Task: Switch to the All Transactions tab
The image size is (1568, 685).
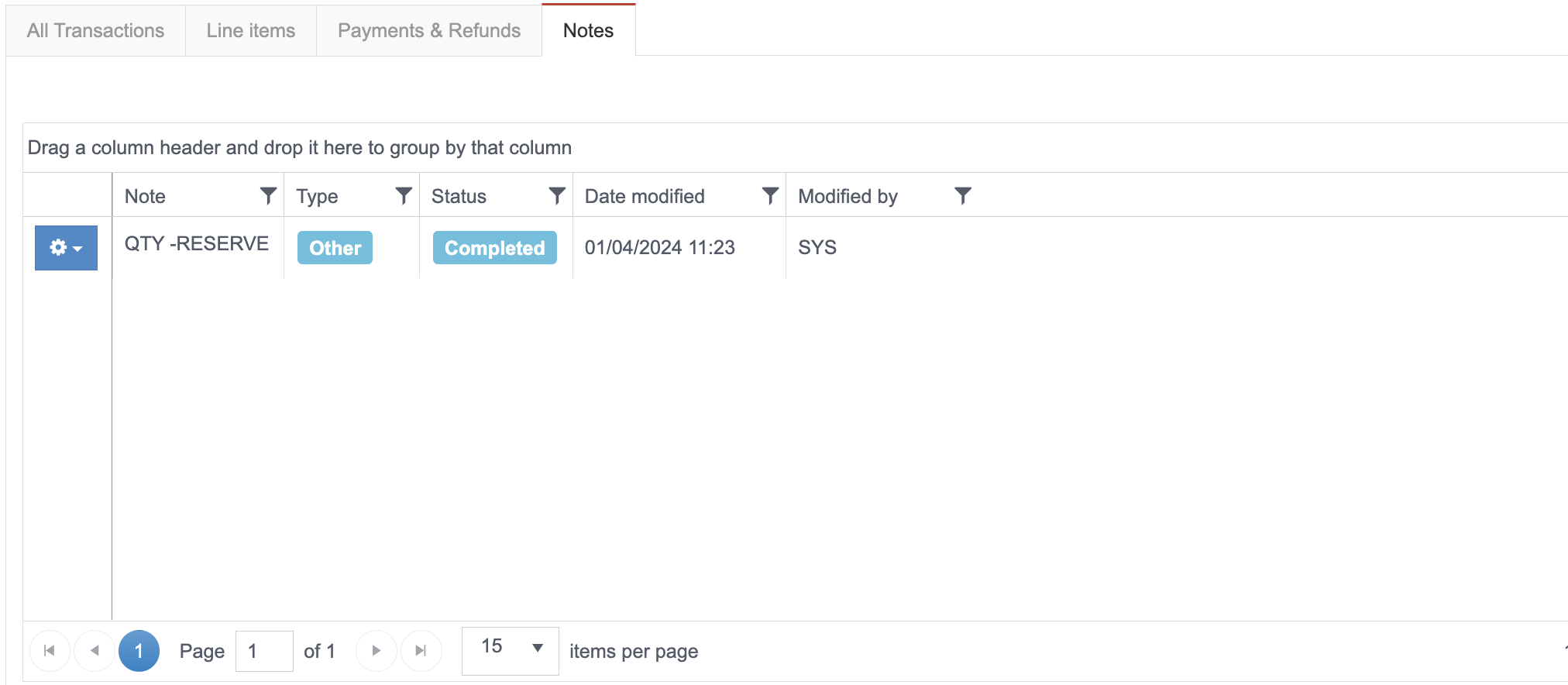Action: [95, 31]
